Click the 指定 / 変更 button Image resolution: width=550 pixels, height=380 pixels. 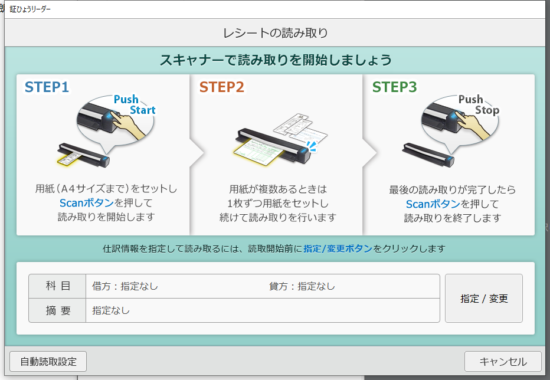click(484, 298)
